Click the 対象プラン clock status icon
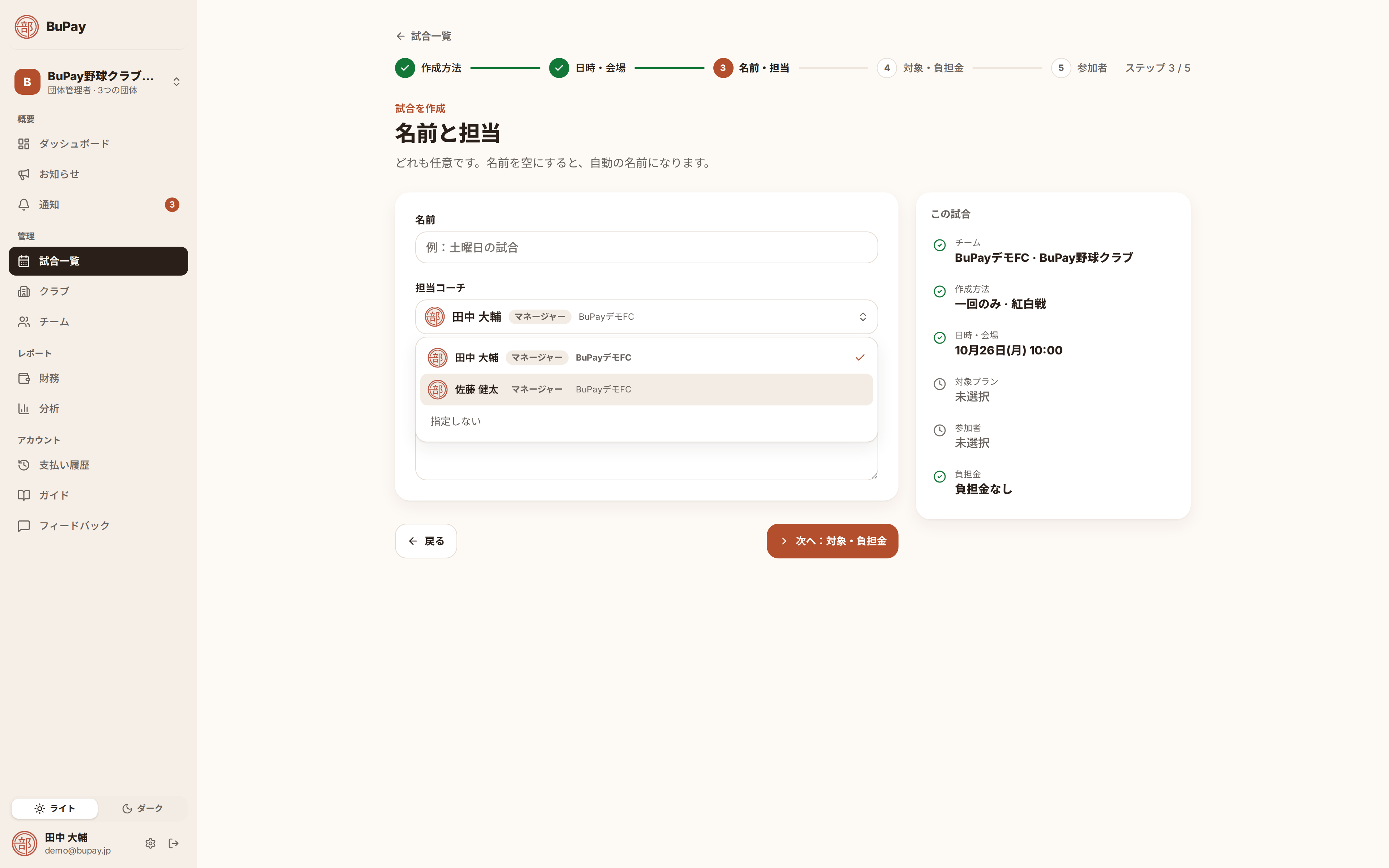Viewport: 1389px width, 868px height. click(940, 384)
